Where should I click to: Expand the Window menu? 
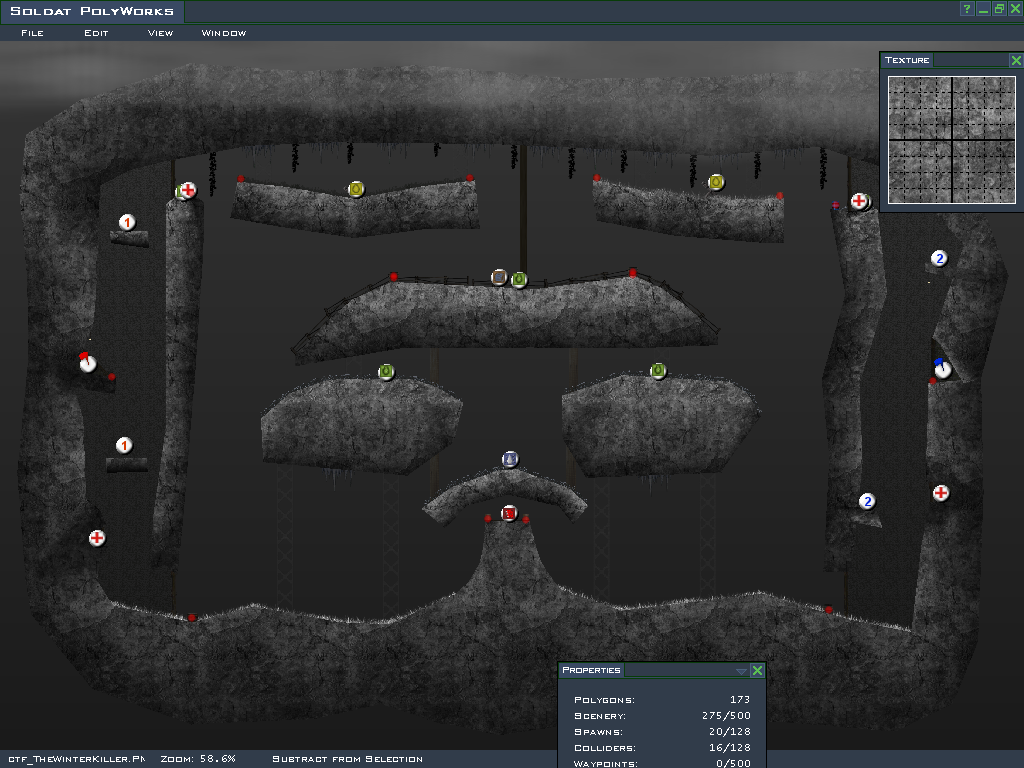223,33
